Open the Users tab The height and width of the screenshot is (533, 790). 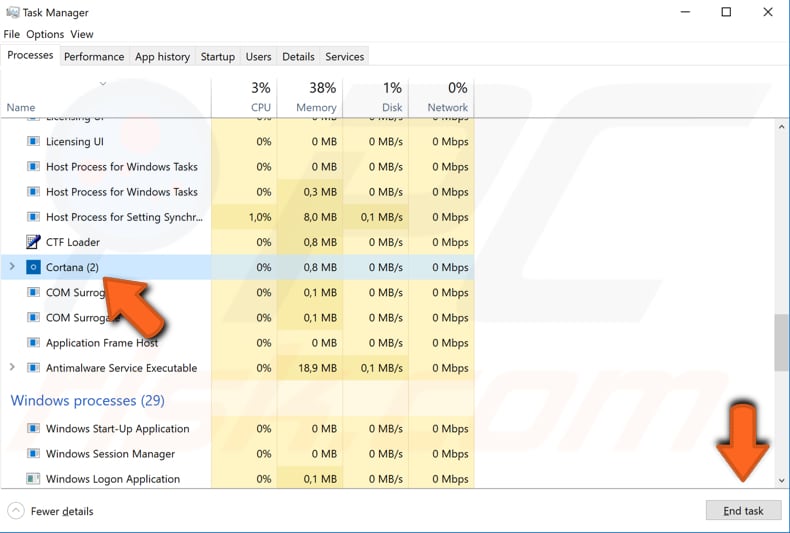click(x=258, y=56)
